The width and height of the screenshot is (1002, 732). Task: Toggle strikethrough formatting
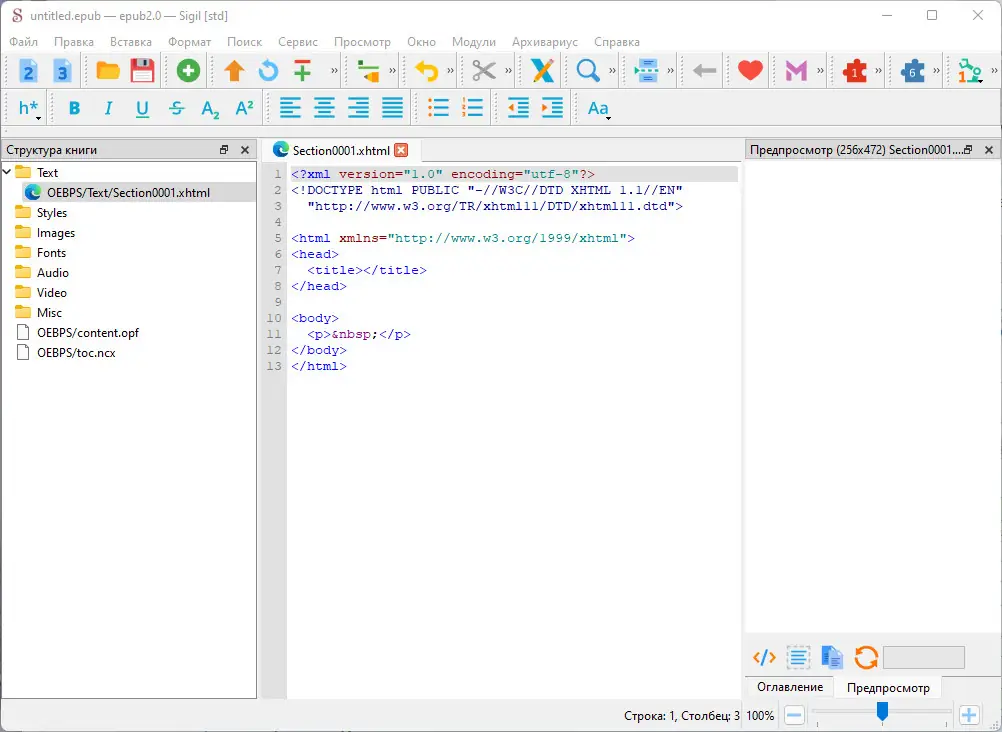[176, 109]
